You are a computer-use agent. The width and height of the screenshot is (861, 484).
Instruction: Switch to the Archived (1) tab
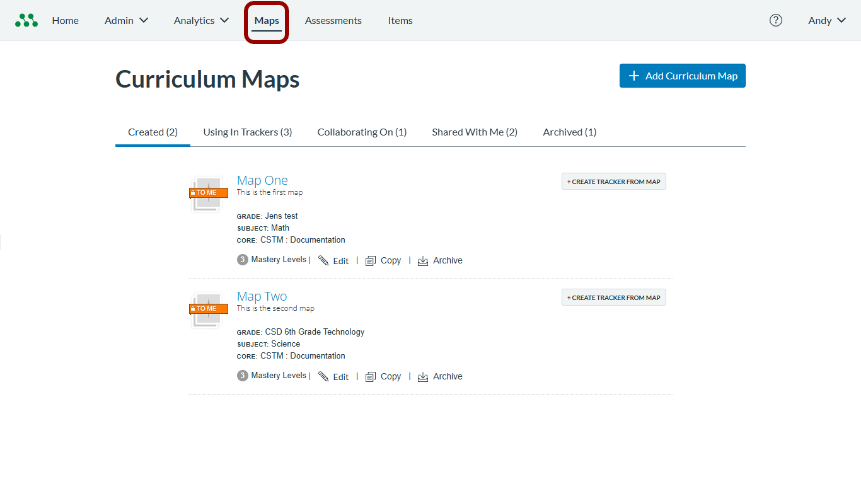point(569,132)
